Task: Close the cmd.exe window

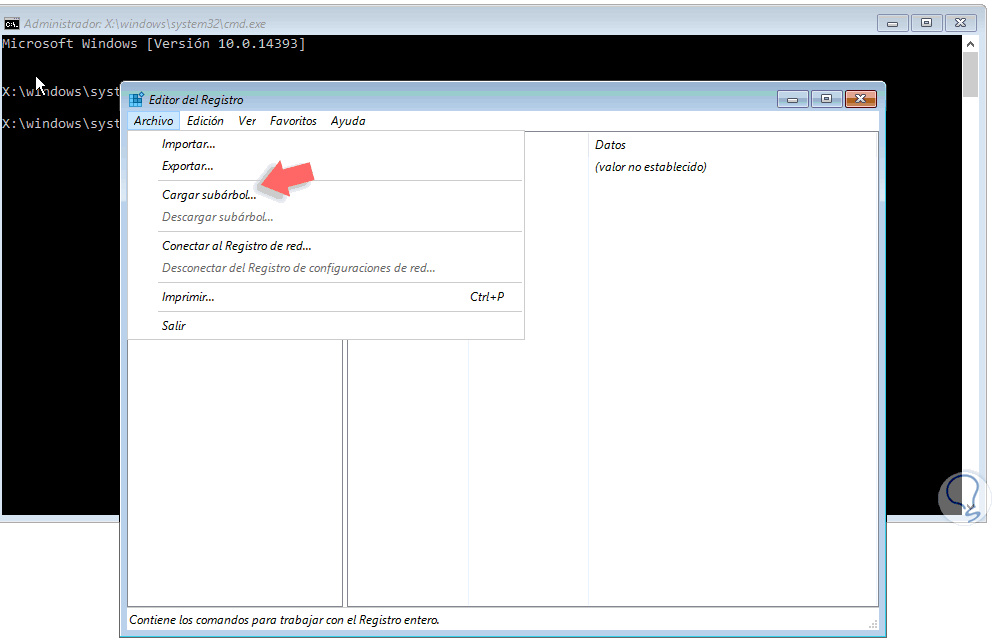Action: pyautogui.click(x=960, y=23)
